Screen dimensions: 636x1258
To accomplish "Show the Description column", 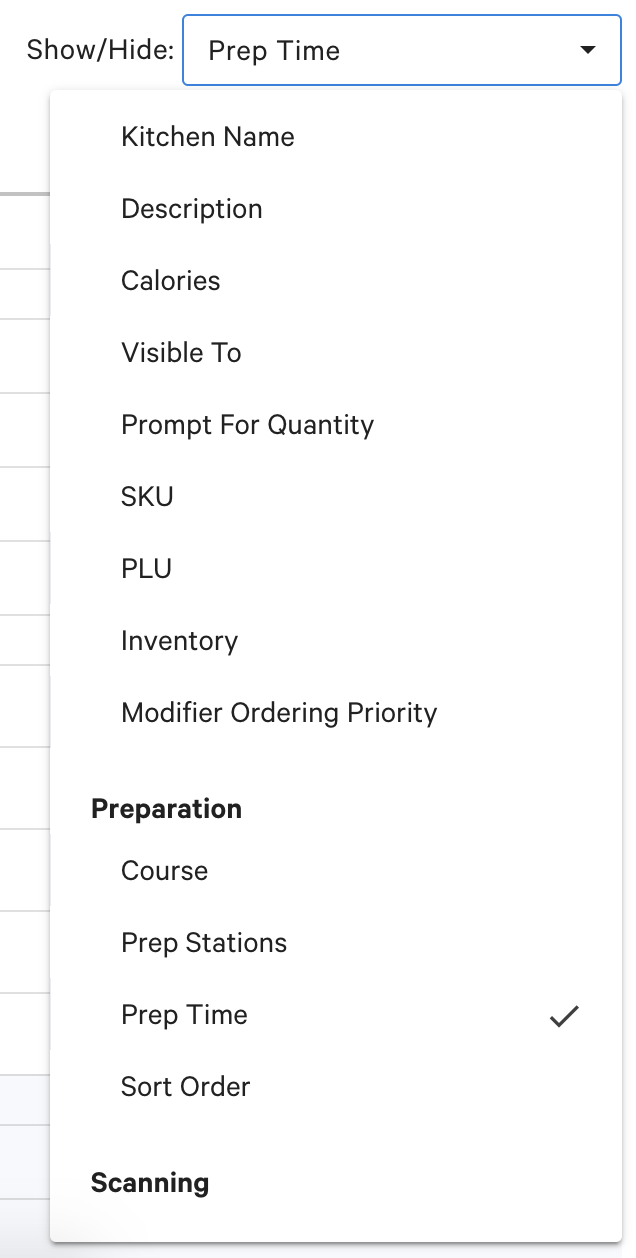I will point(191,209).
